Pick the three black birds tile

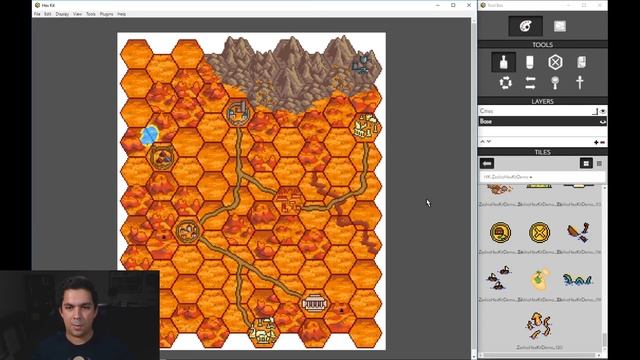pyautogui.click(x=499, y=279)
